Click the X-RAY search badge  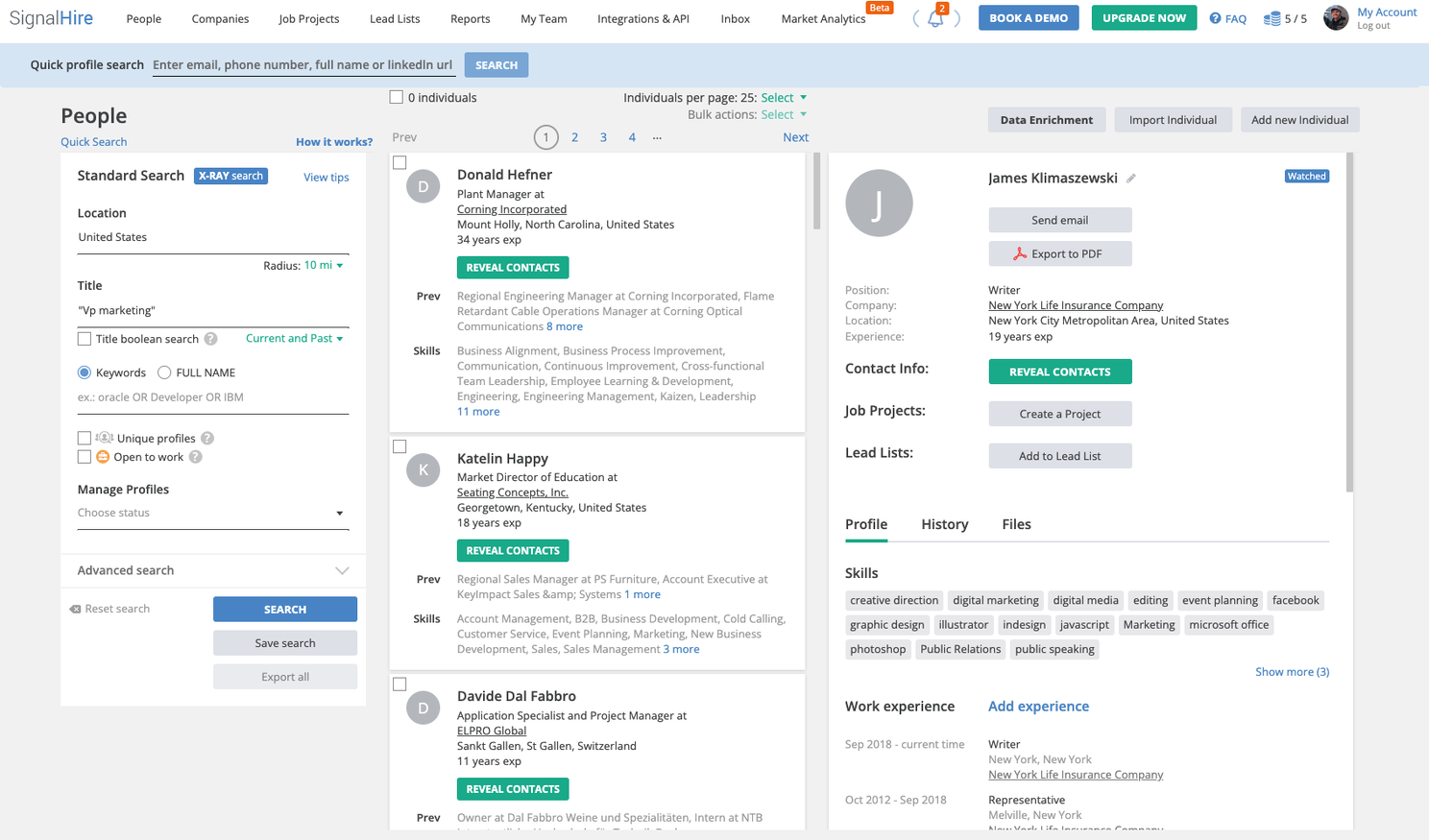click(x=230, y=176)
